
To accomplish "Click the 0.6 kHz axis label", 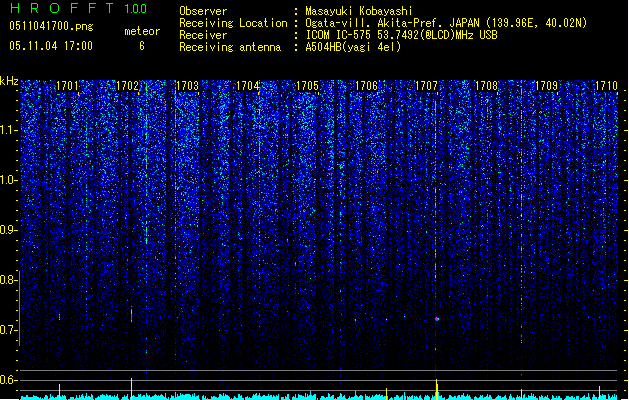I will click(x=8, y=380).
